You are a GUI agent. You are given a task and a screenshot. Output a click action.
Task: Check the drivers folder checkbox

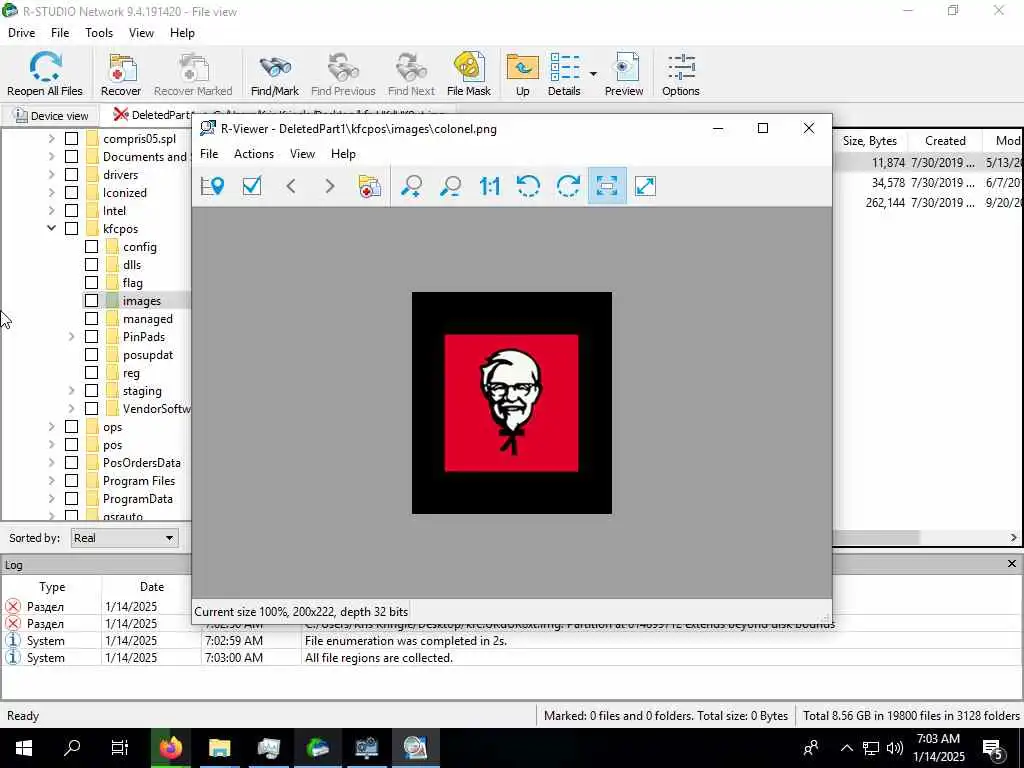pyautogui.click(x=72, y=174)
